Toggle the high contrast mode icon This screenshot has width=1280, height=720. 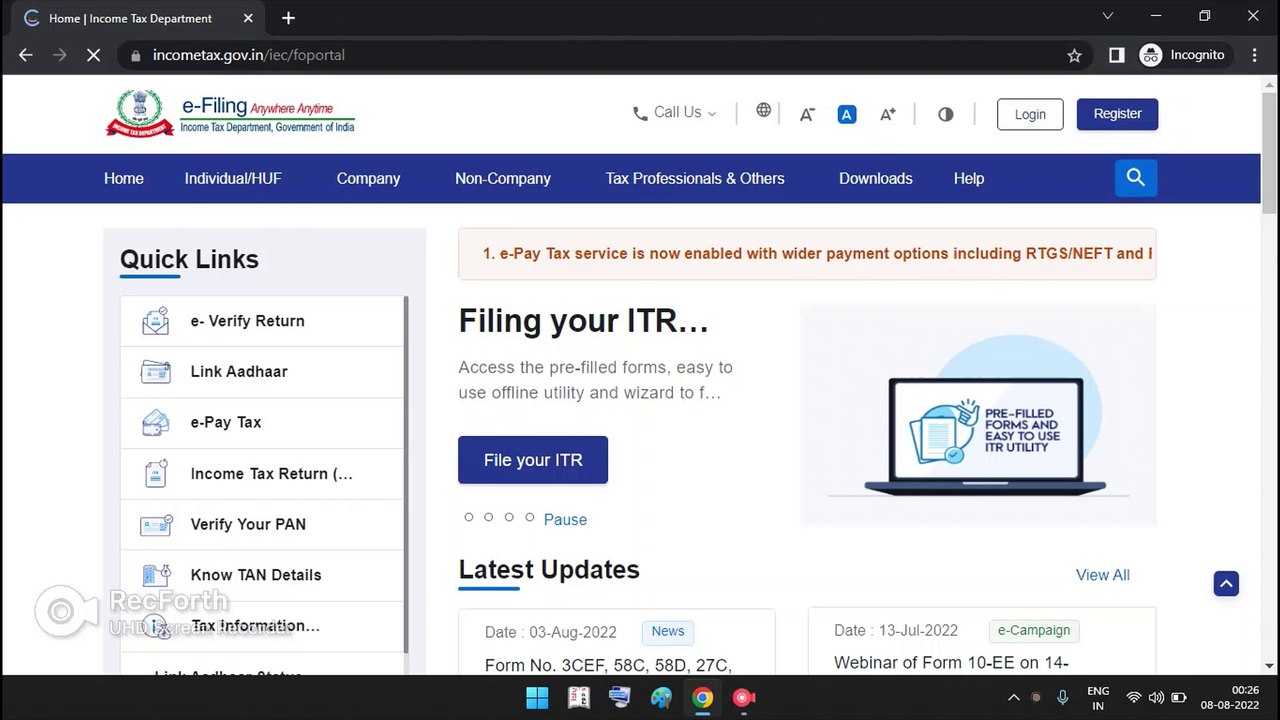[945, 114]
